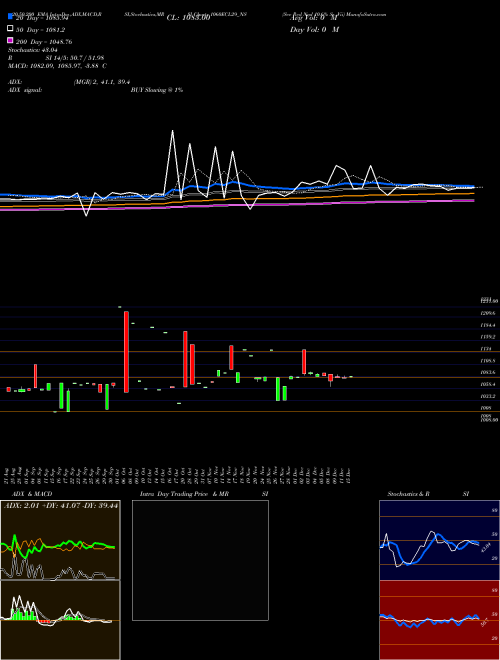
Task: Open the blue Stochastics chart panel
Action: (x=439, y=540)
